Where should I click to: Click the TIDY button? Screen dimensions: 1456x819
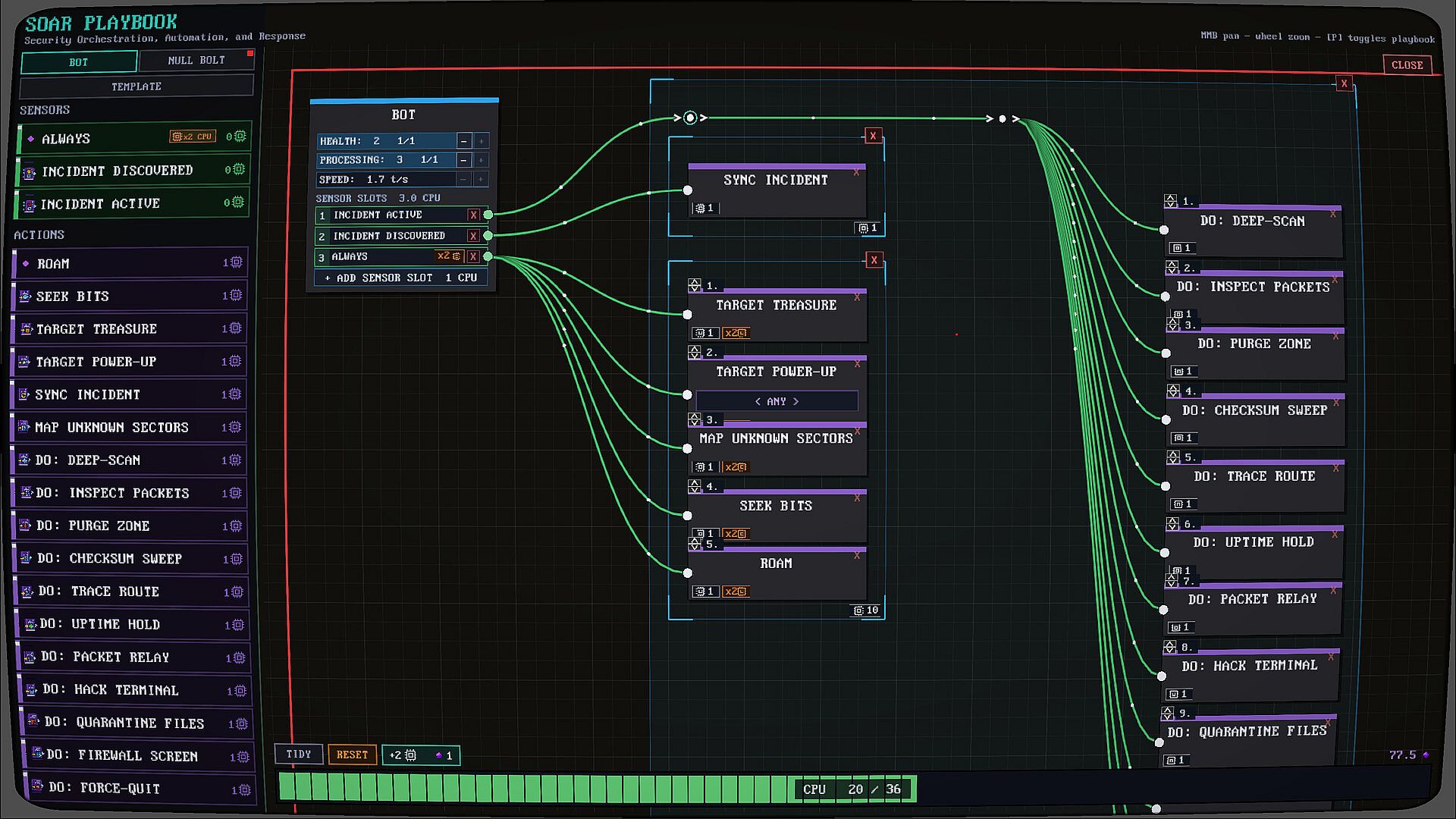(x=299, y=755)
